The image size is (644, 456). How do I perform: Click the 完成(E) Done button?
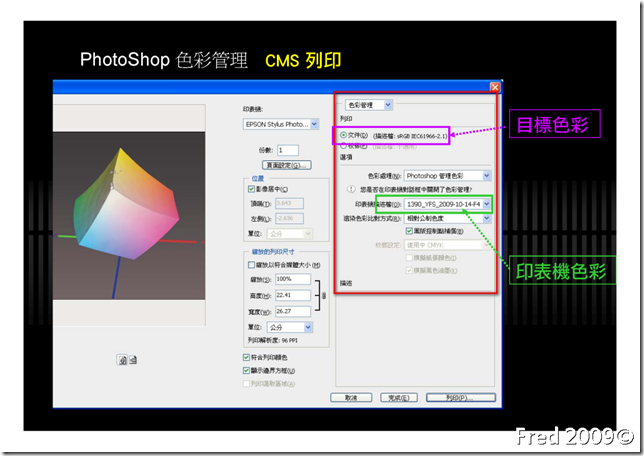tap(399, 398)
